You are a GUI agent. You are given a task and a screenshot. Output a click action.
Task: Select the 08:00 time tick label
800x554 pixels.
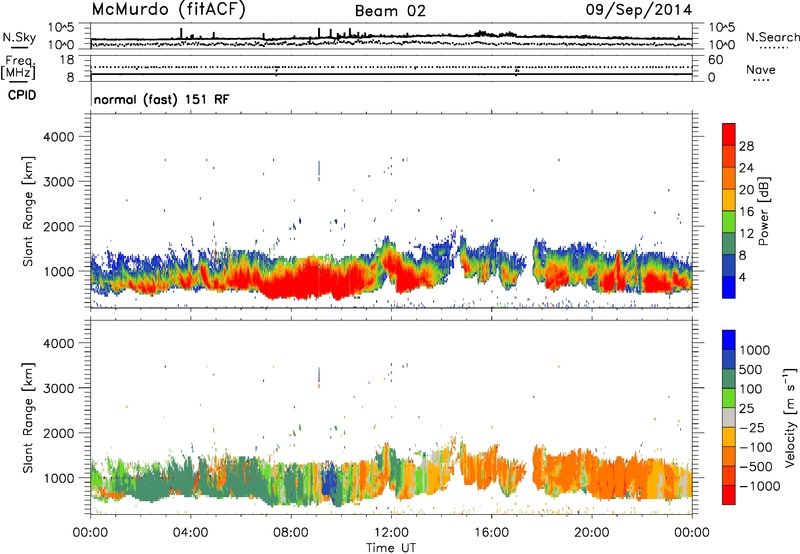coord(291,533)
